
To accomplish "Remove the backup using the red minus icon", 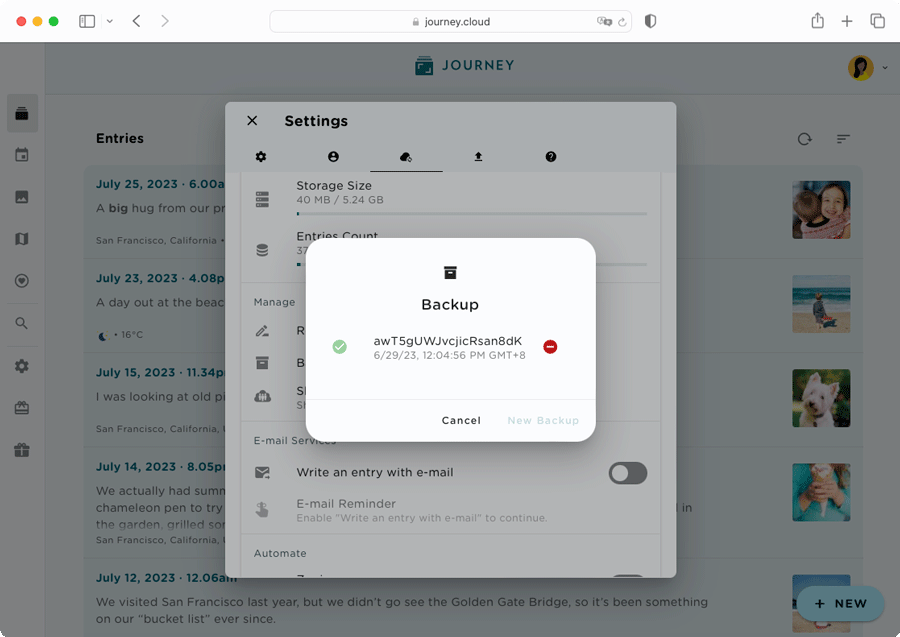I will 549,346.
